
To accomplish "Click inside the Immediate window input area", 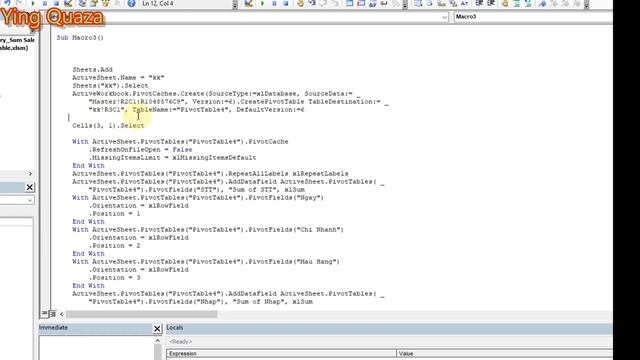I will [96, 348].
